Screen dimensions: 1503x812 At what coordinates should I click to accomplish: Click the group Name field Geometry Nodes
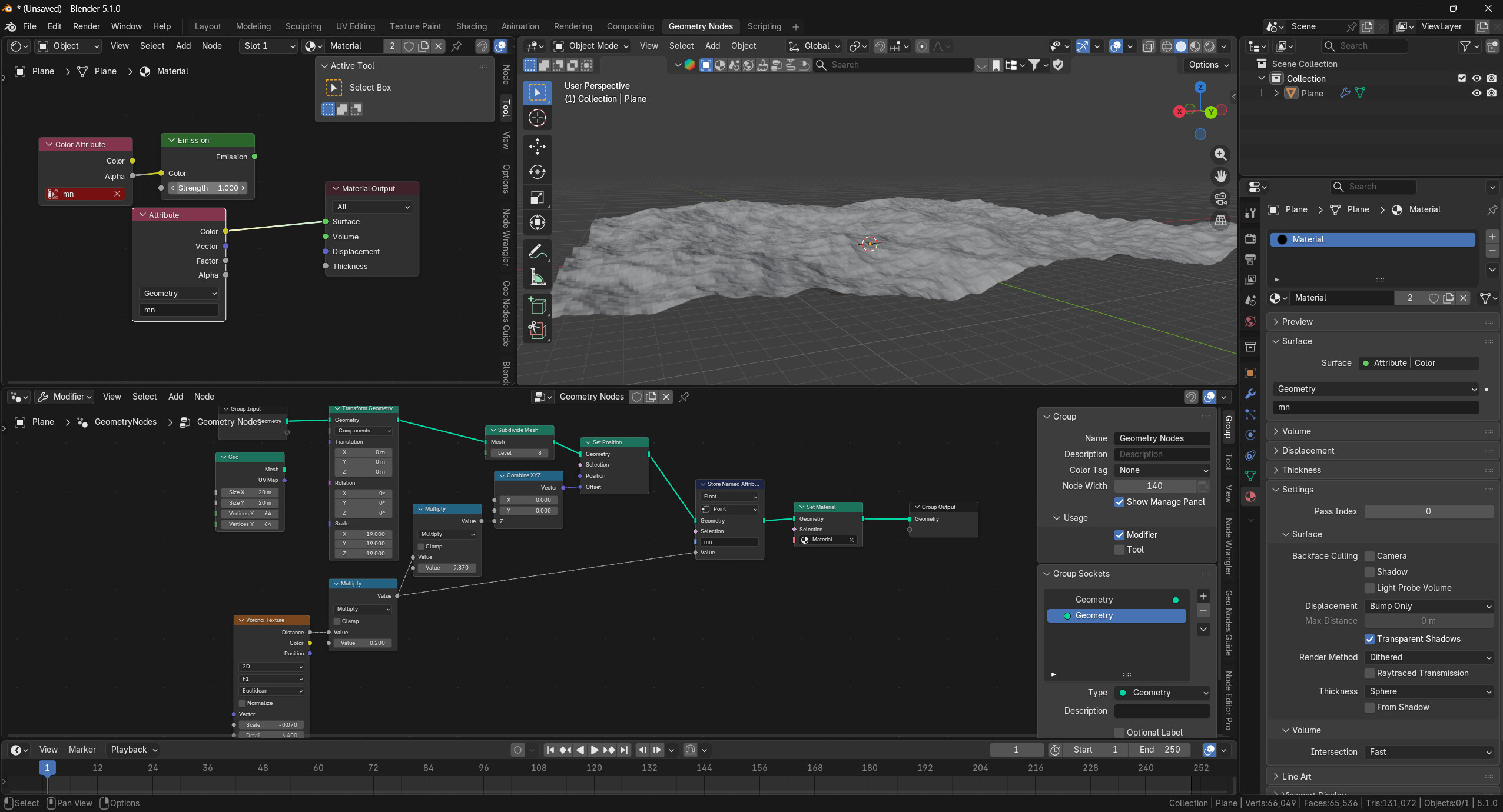pyautogui.click(x=1162, y=438)
